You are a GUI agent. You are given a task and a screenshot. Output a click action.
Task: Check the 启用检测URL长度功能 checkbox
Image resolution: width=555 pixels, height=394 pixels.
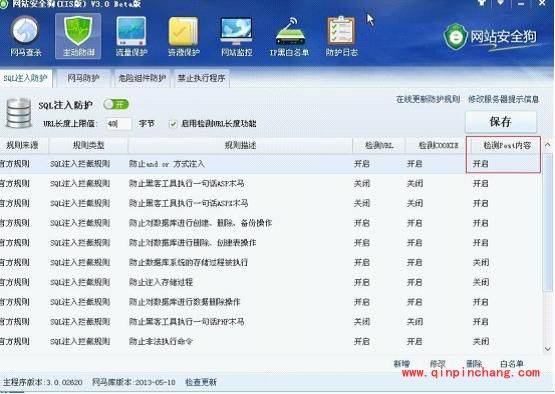[173, 124]
